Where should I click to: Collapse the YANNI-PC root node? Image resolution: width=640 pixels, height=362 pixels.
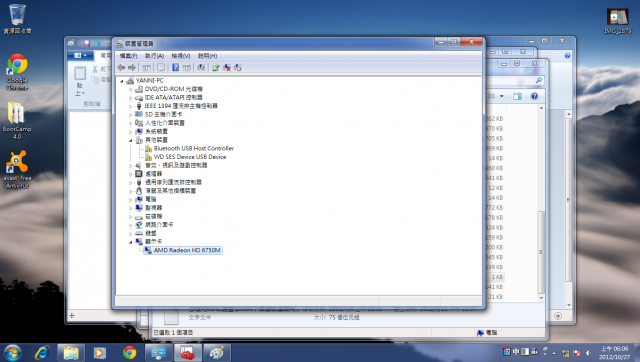pyautogui.click(x=122, y=81)
